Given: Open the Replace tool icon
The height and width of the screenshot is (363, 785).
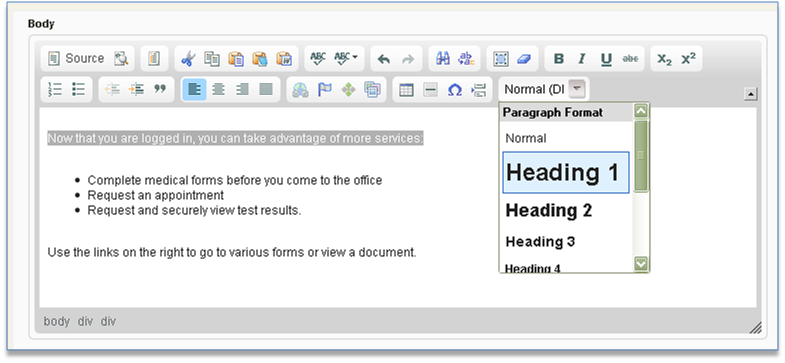Looking at the screenshot, I should (467, 59).
